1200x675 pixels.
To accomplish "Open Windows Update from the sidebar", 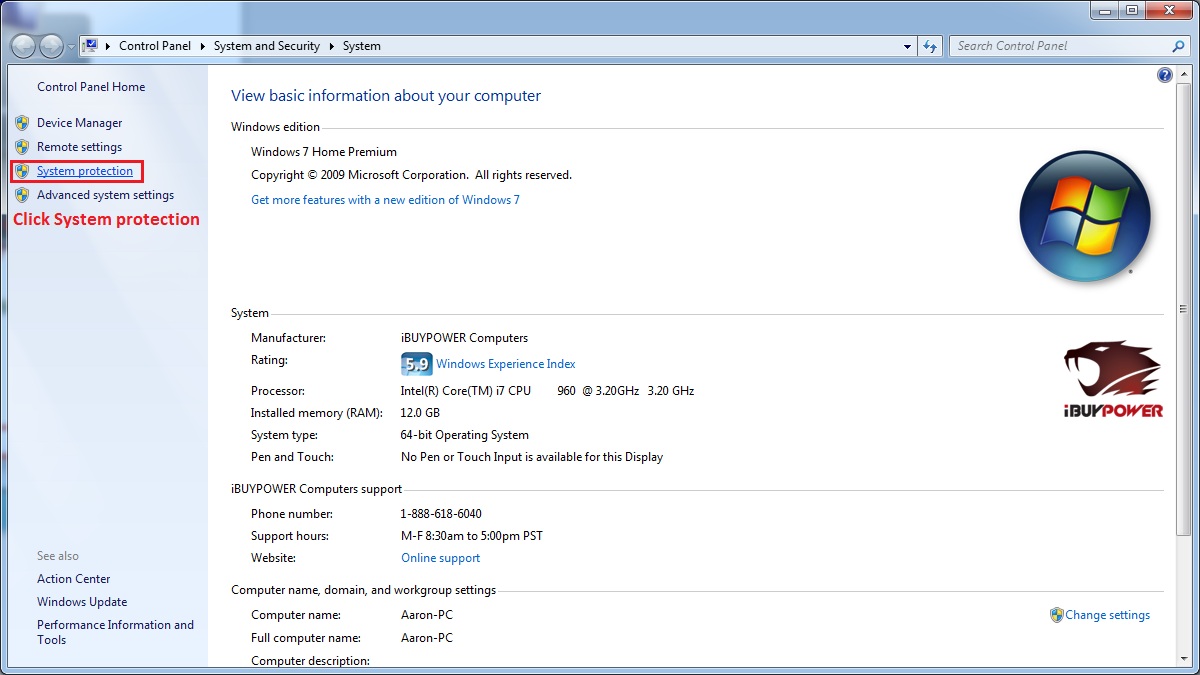I will (x=82, y=601).
